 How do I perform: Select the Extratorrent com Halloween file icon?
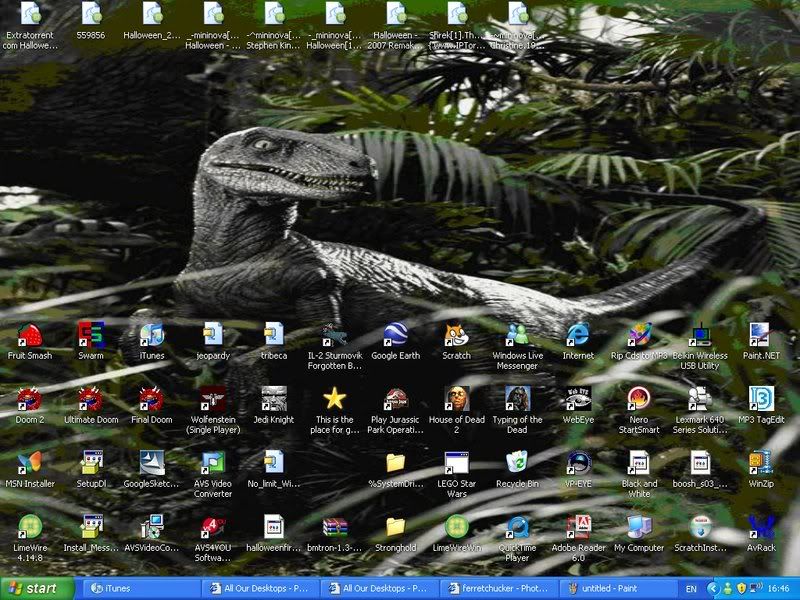click(30, 14)
